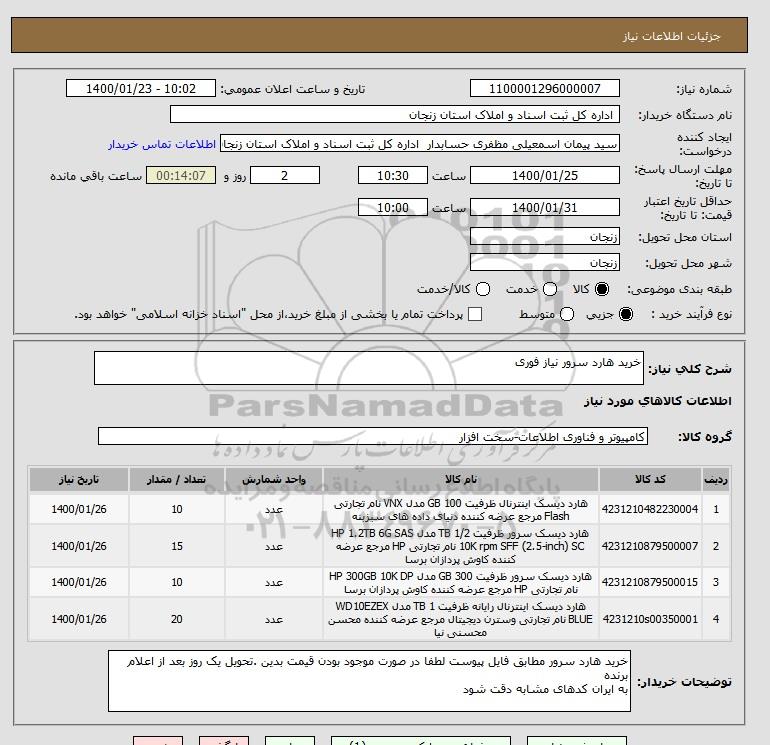Click product code 4231210879500007
Image resolution: width=770 pixels, height=745 pixels.
point(650,546)
